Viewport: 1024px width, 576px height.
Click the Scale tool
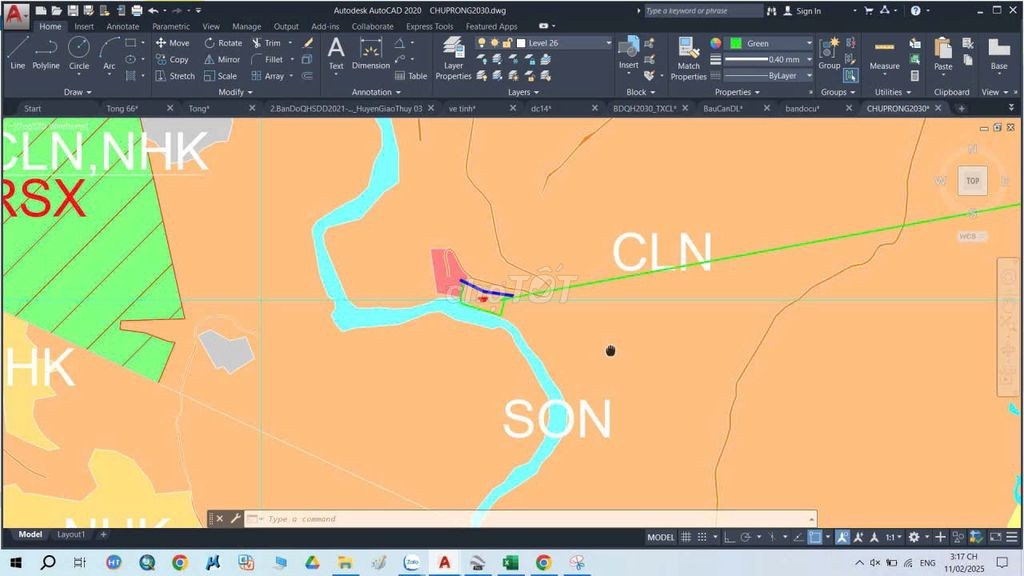(x=220, y=76)
